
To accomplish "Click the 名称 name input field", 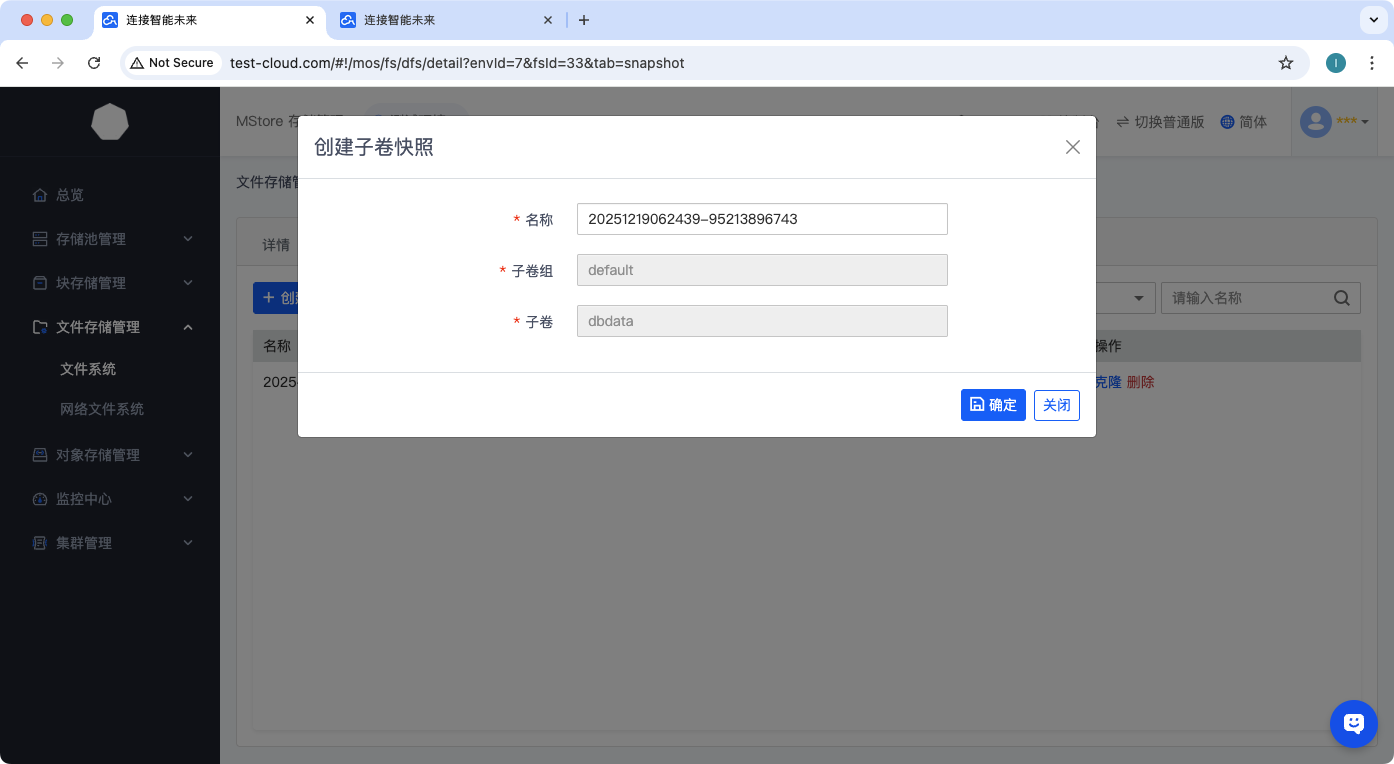I will (761, 219).
